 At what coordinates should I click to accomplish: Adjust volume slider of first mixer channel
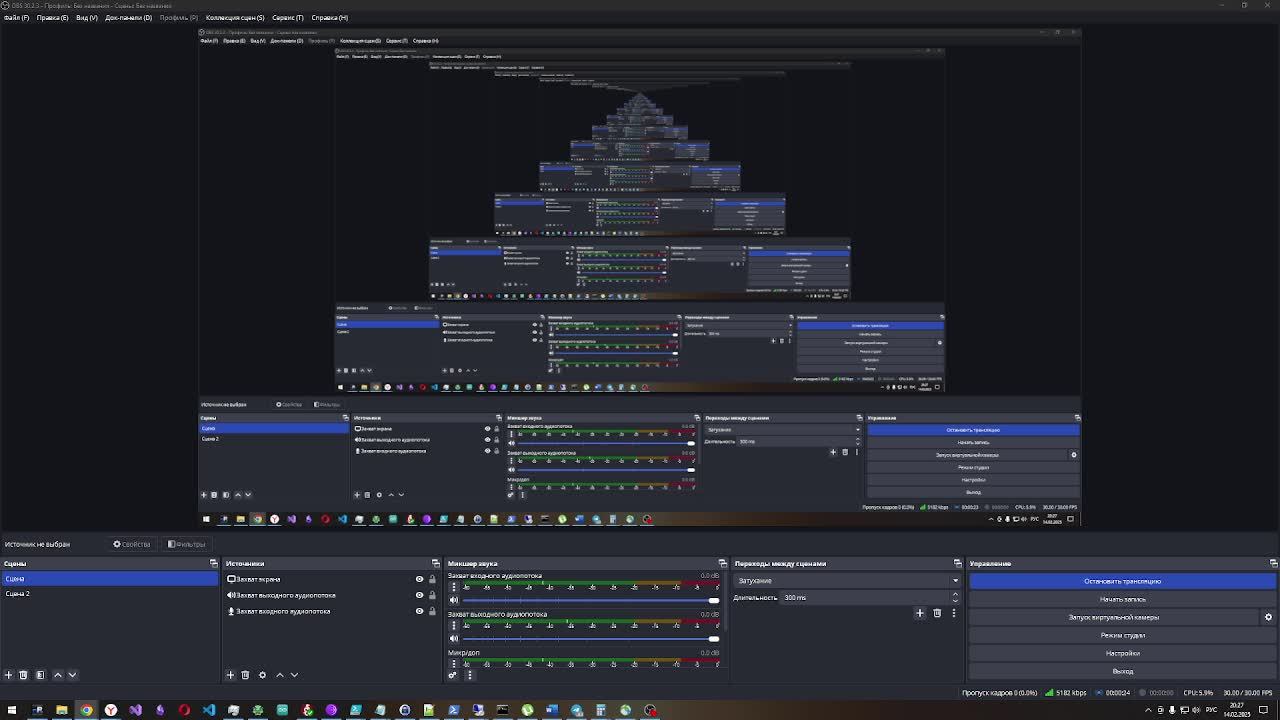(590, 600)
